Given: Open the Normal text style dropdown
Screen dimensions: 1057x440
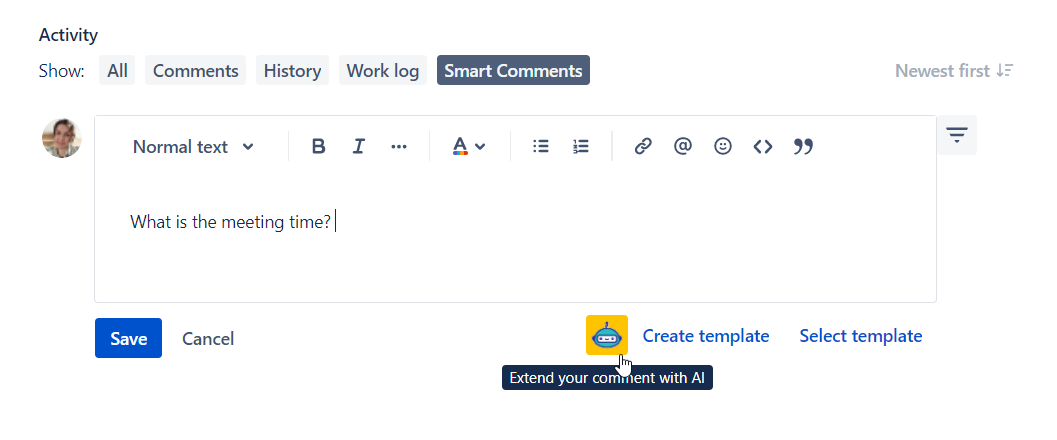Looking at the screenshot, I should pyautogui.click(x=193, y=147).
